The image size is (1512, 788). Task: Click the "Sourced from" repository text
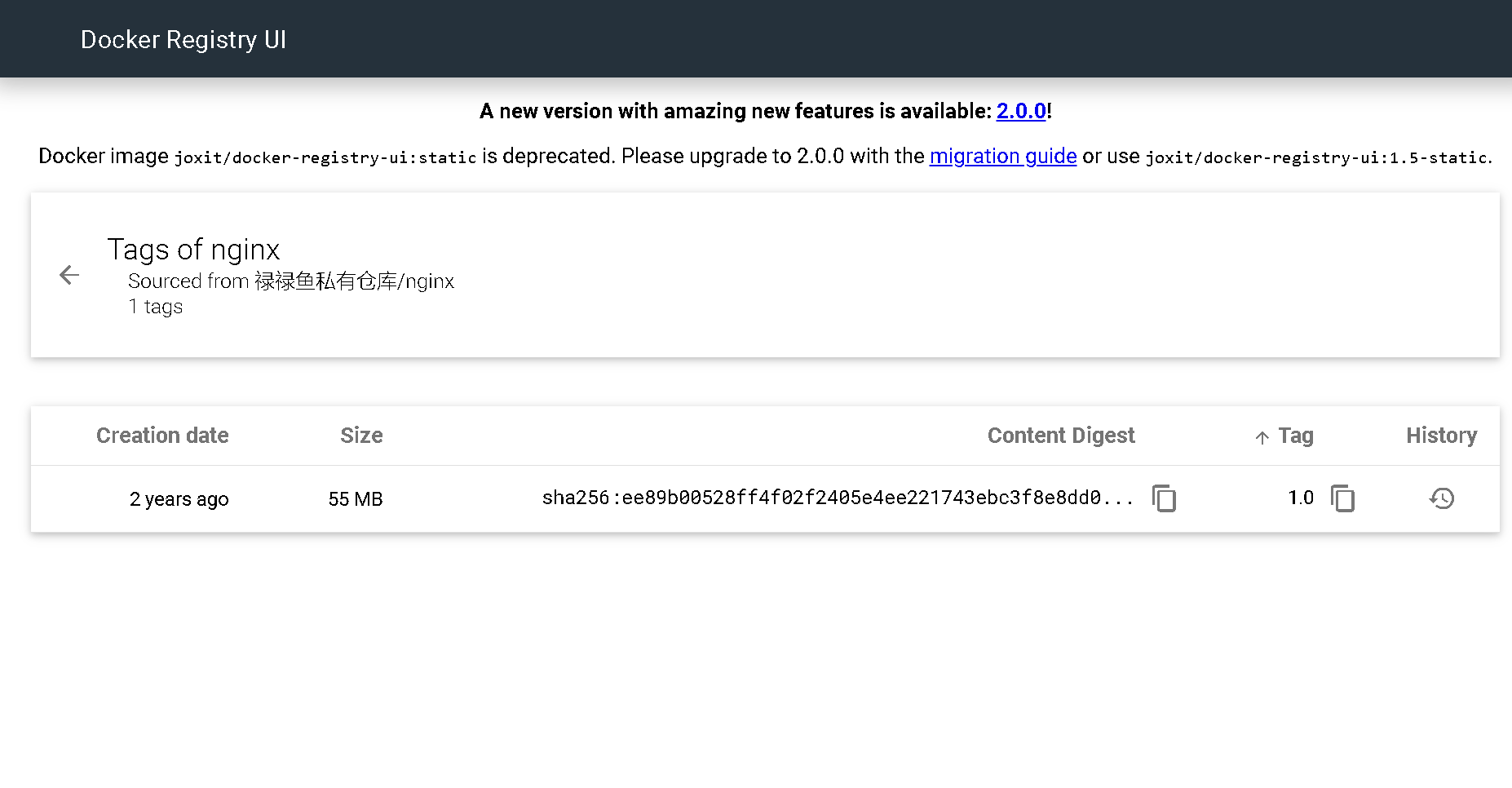291,281
